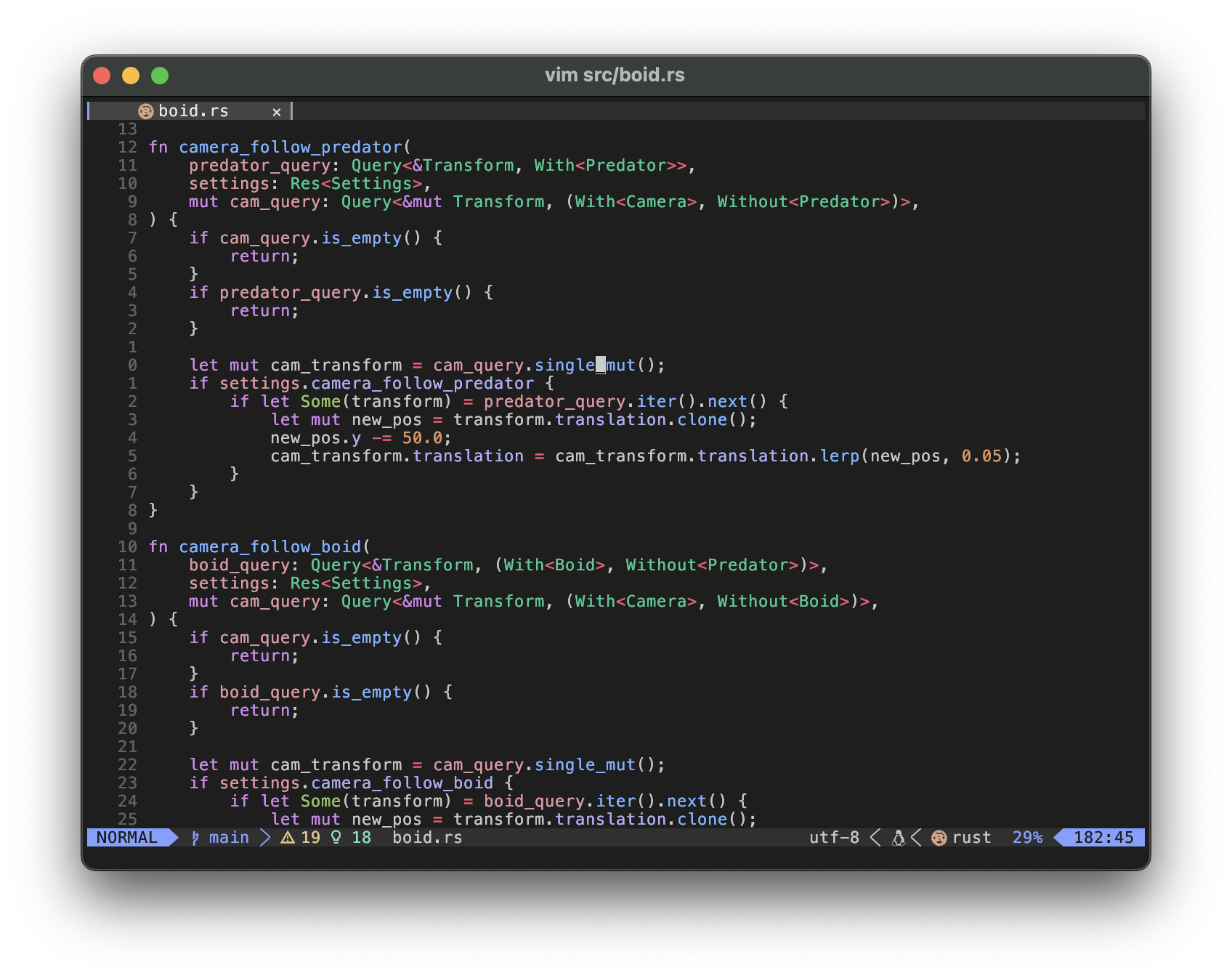The height and width of the screenshot is (978, 1232).
Task: Click boid.rs filename in status bar
Action: pyautogui.click(x=427, y=838)
